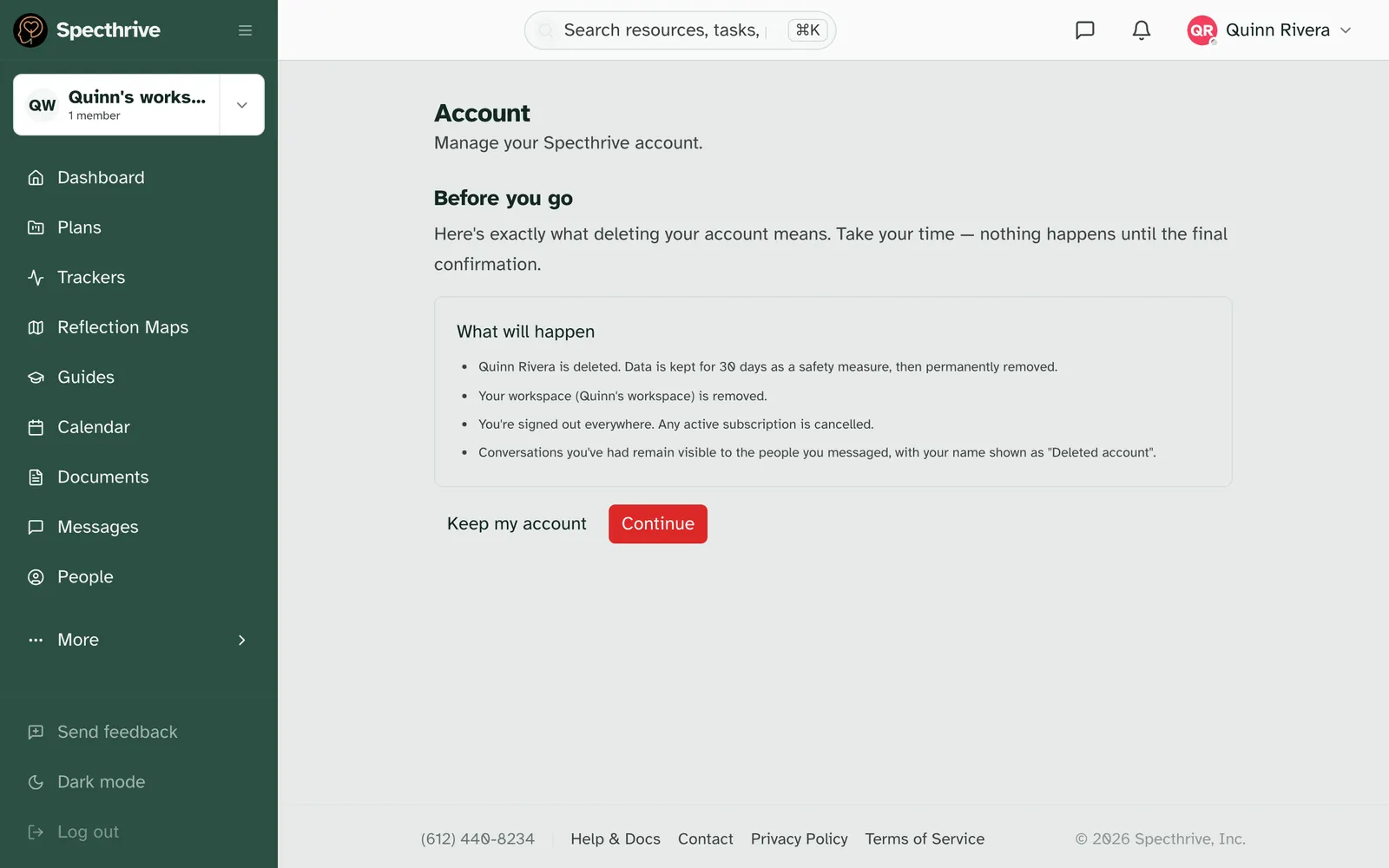Click the Guides graduation cap icon

tap(36, 378)
